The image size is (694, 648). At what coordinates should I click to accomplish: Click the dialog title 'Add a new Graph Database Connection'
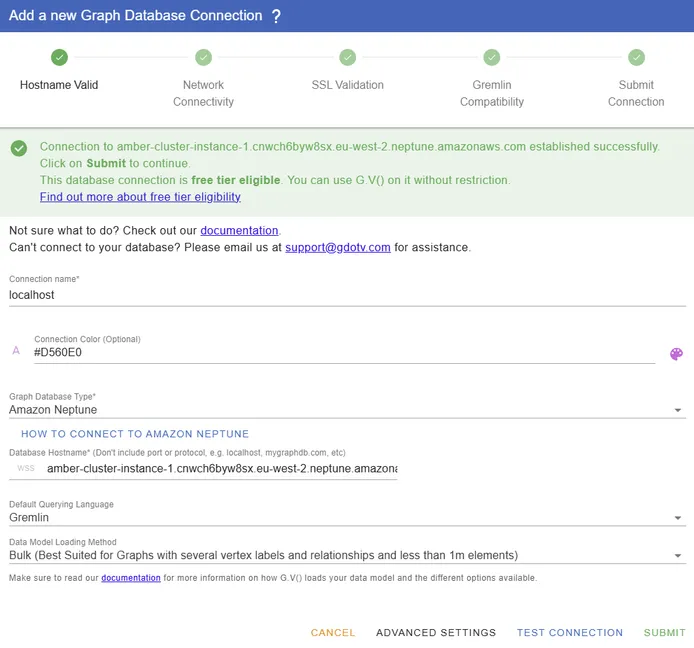[135, 15]
